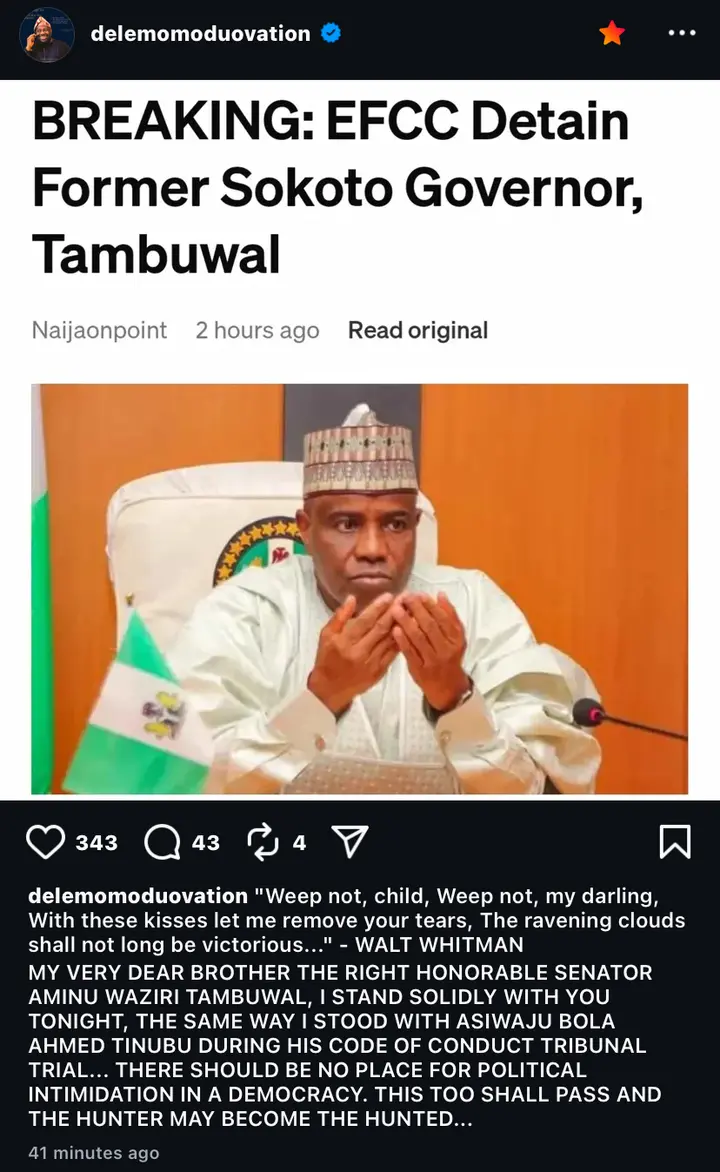Select the Naijaonpoint source label
This screenshot has width=720, height=1172.
99,330
